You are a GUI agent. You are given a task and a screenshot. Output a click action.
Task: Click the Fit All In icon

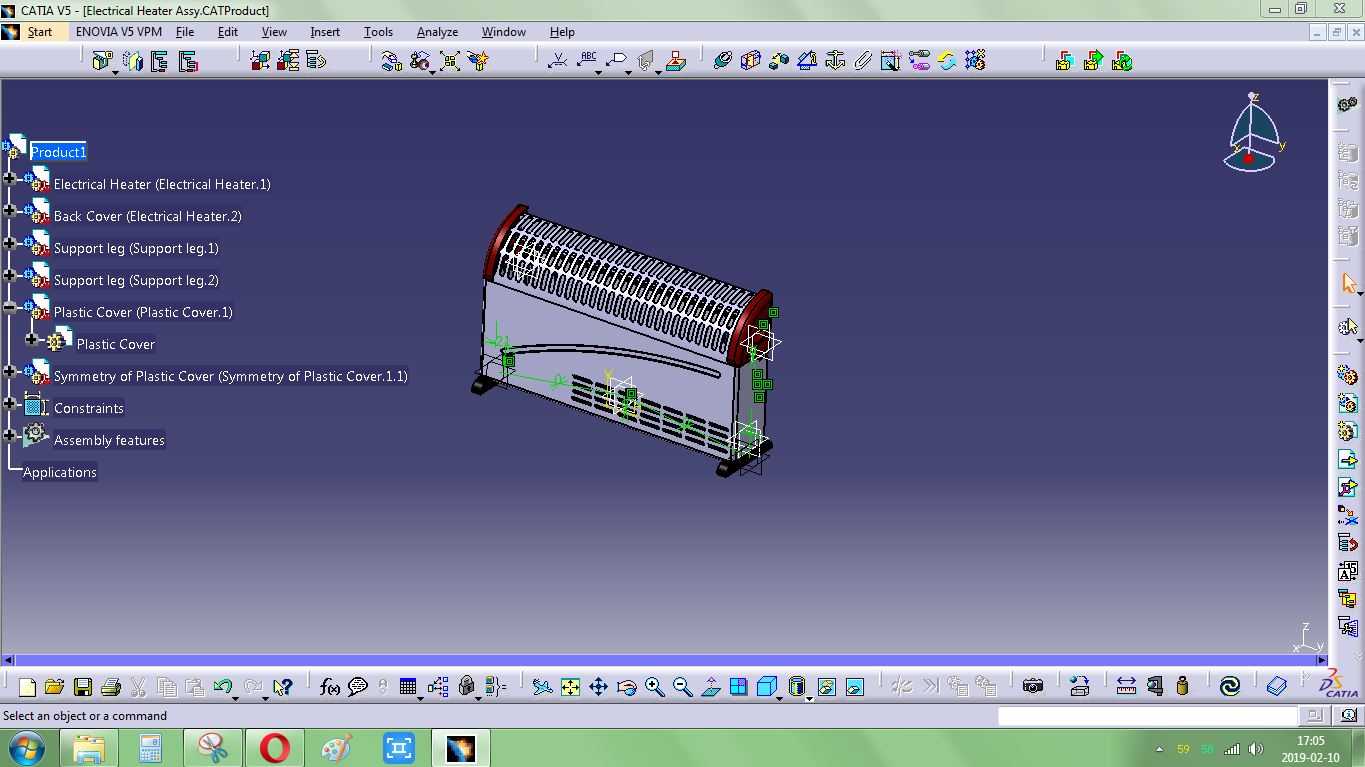point(570,687)
